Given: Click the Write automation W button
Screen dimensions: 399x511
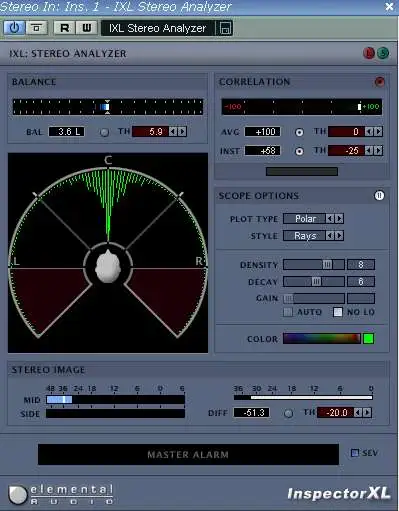Looking at the screenshot, I should pos(87,28).
